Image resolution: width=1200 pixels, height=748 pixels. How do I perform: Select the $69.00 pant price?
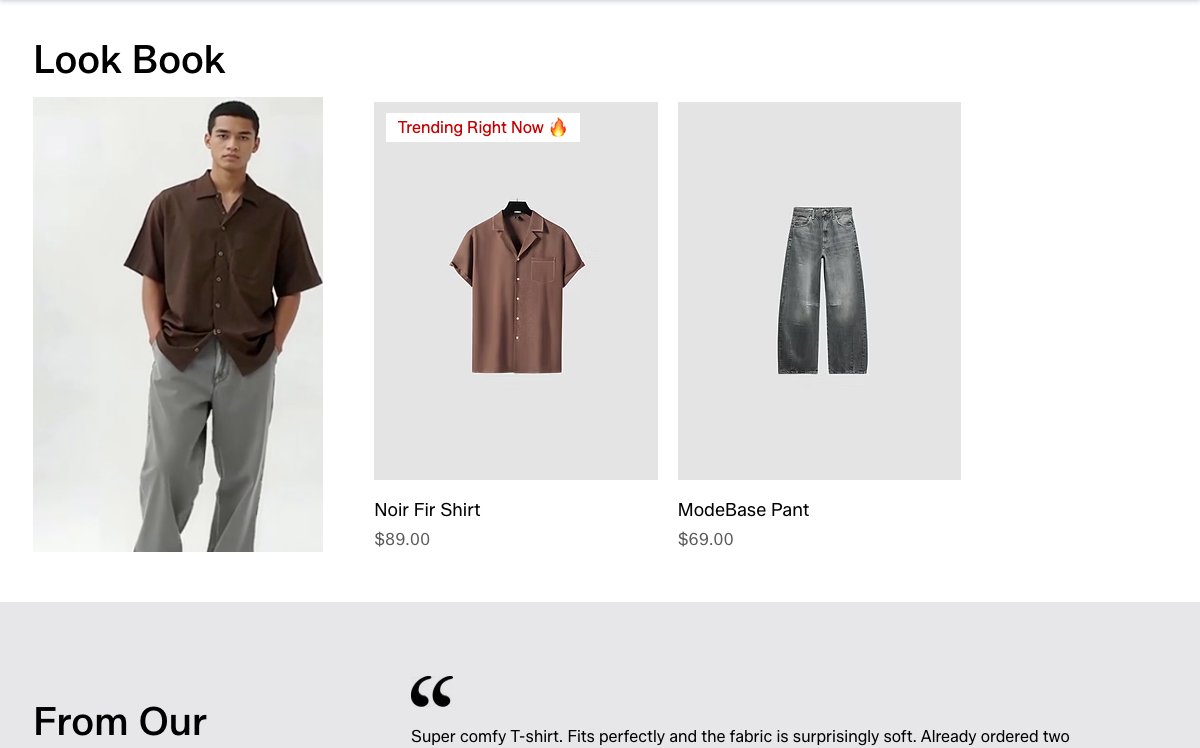click(x=706, y=540)
